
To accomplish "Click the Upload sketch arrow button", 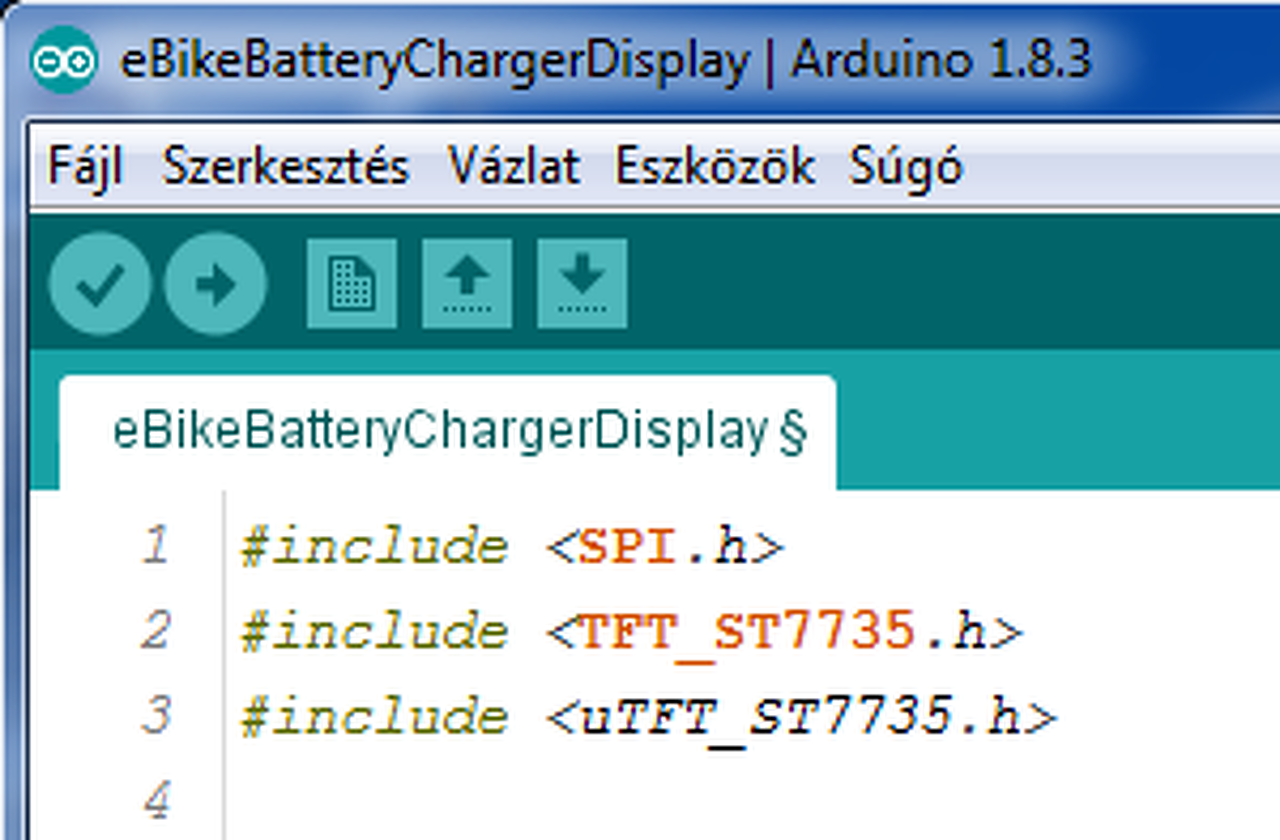I will click(216, 283).
